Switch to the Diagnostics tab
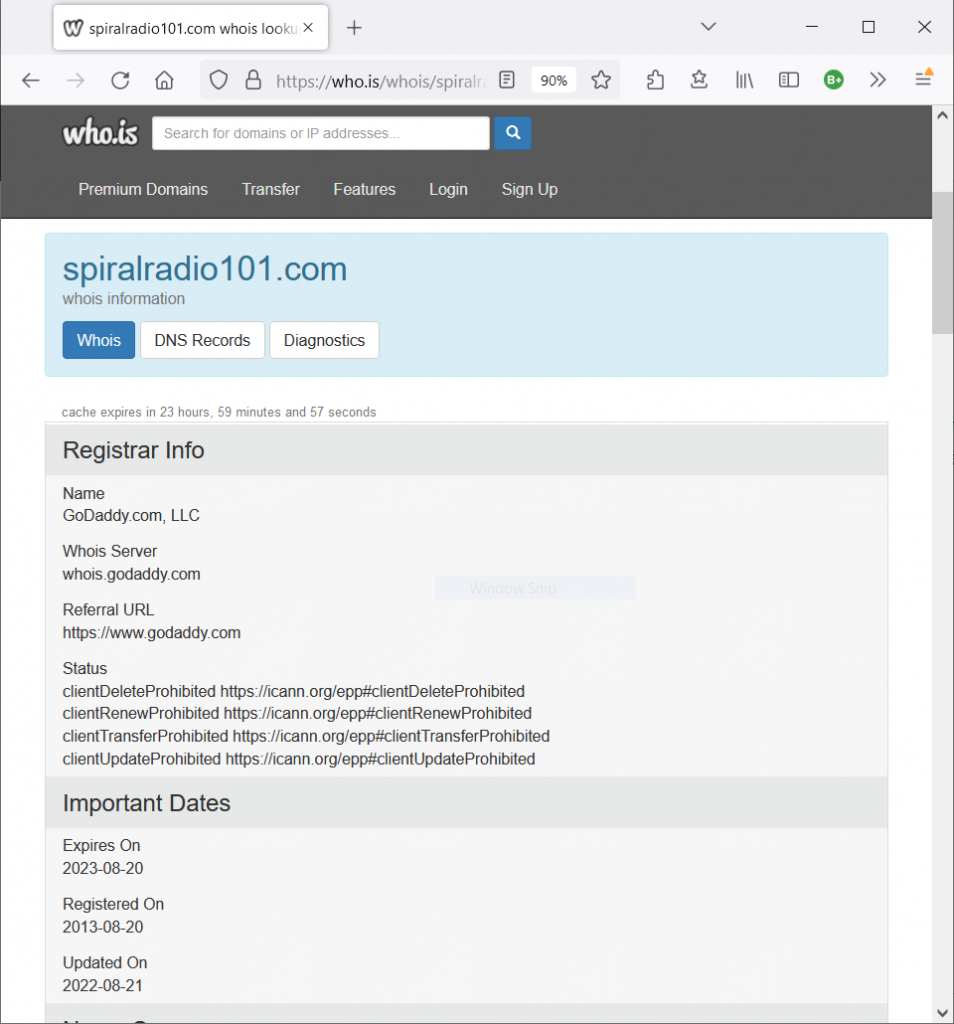Viewport: 954px width, 1024px height. [x=325, y=340]
